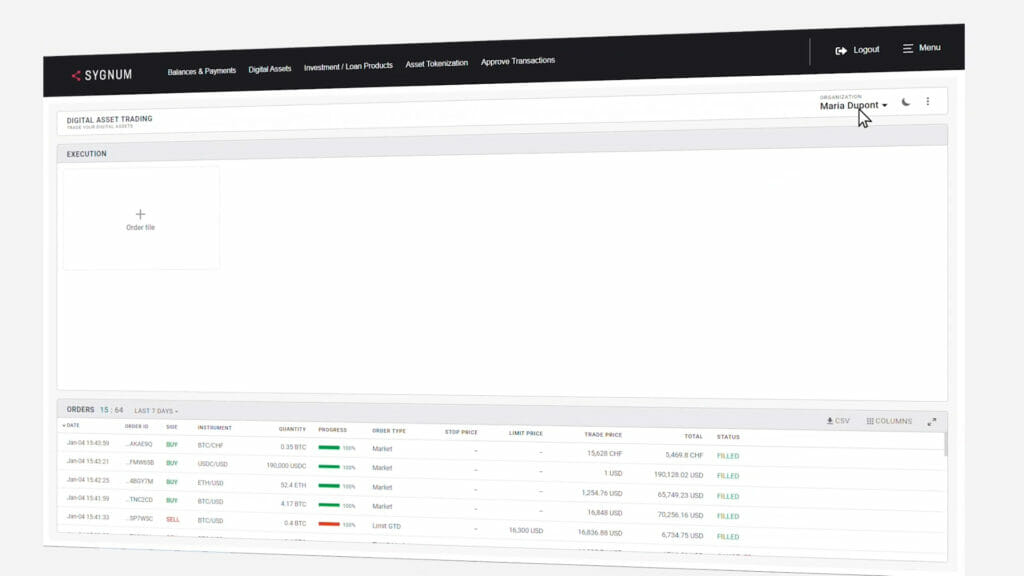Navigate to Asset Tokenization
Screen dimensions: 1024x576
tap(436, 63)
